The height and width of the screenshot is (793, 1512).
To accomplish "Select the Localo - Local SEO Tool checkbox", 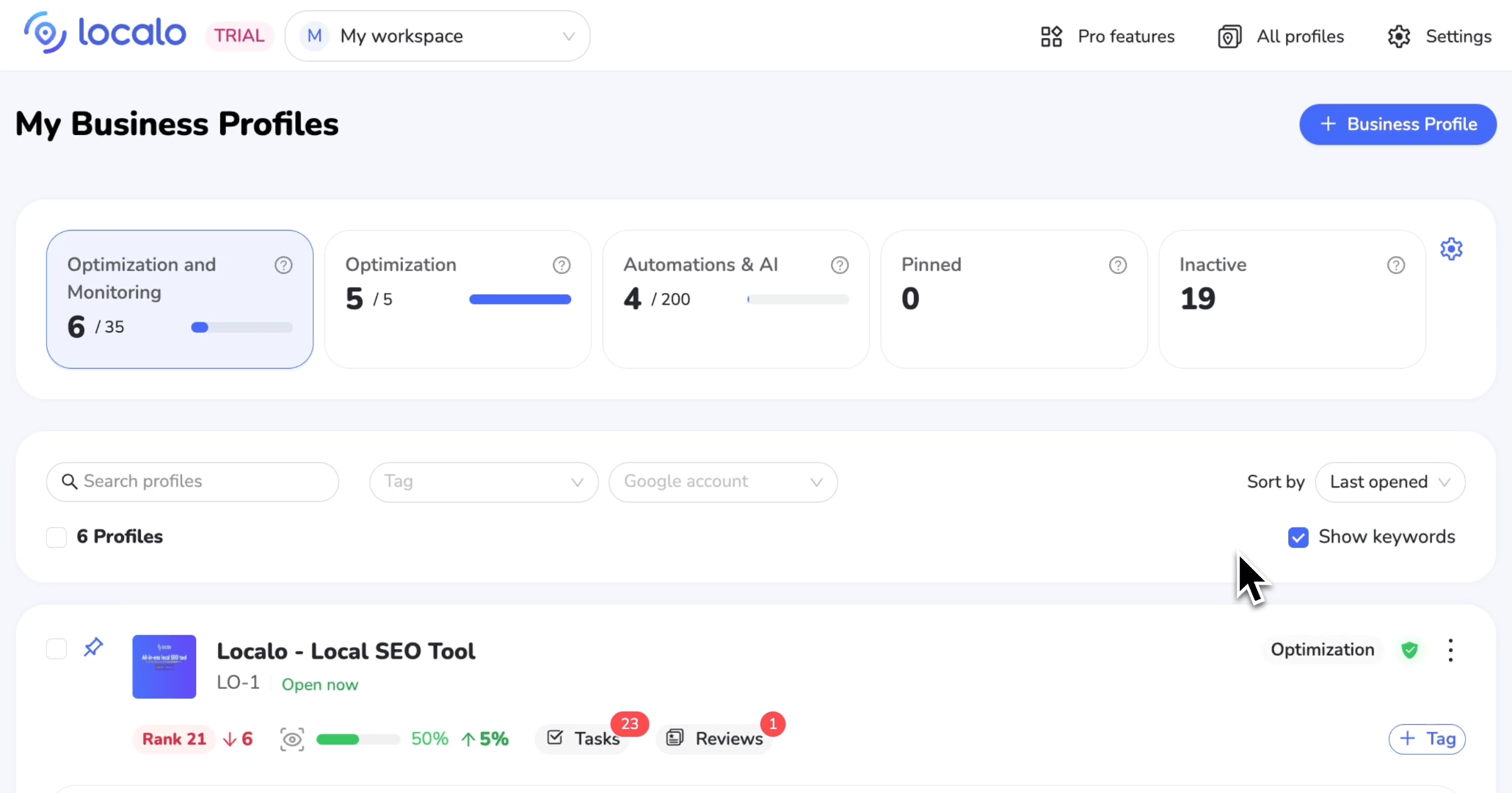I will point(57,649).
